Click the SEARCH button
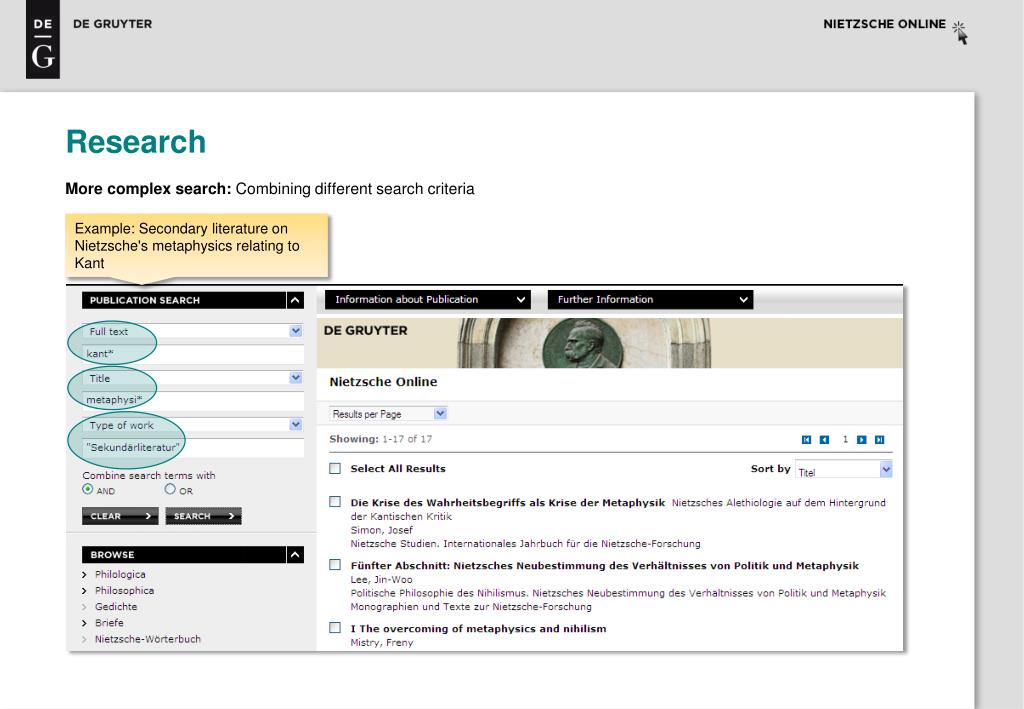This screenshot has height=709, width=1024. (203, 516)
